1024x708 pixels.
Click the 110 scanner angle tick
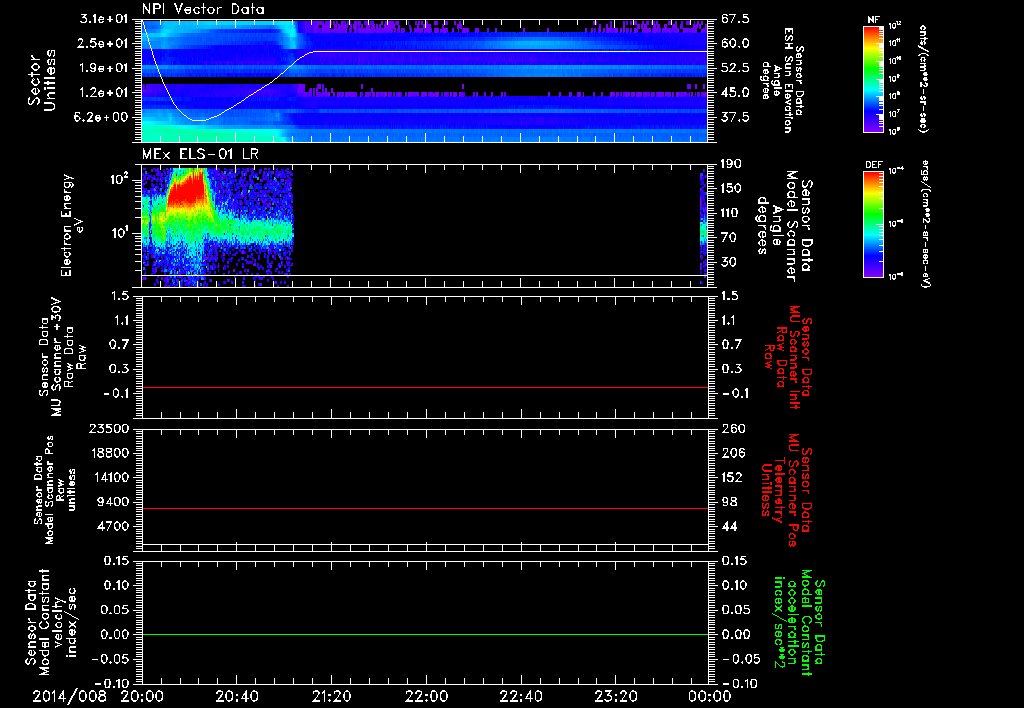pyautogui.click(x=731, y=213)
